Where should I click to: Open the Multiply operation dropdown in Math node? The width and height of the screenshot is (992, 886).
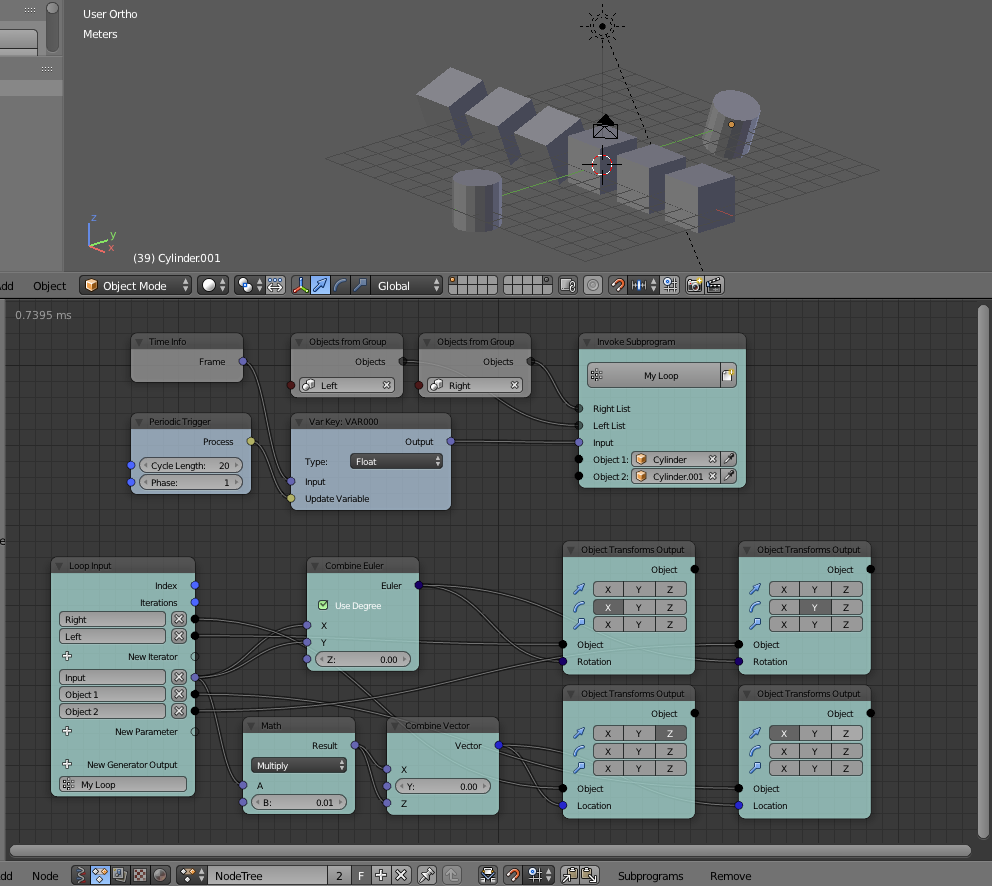pos(298,765)
